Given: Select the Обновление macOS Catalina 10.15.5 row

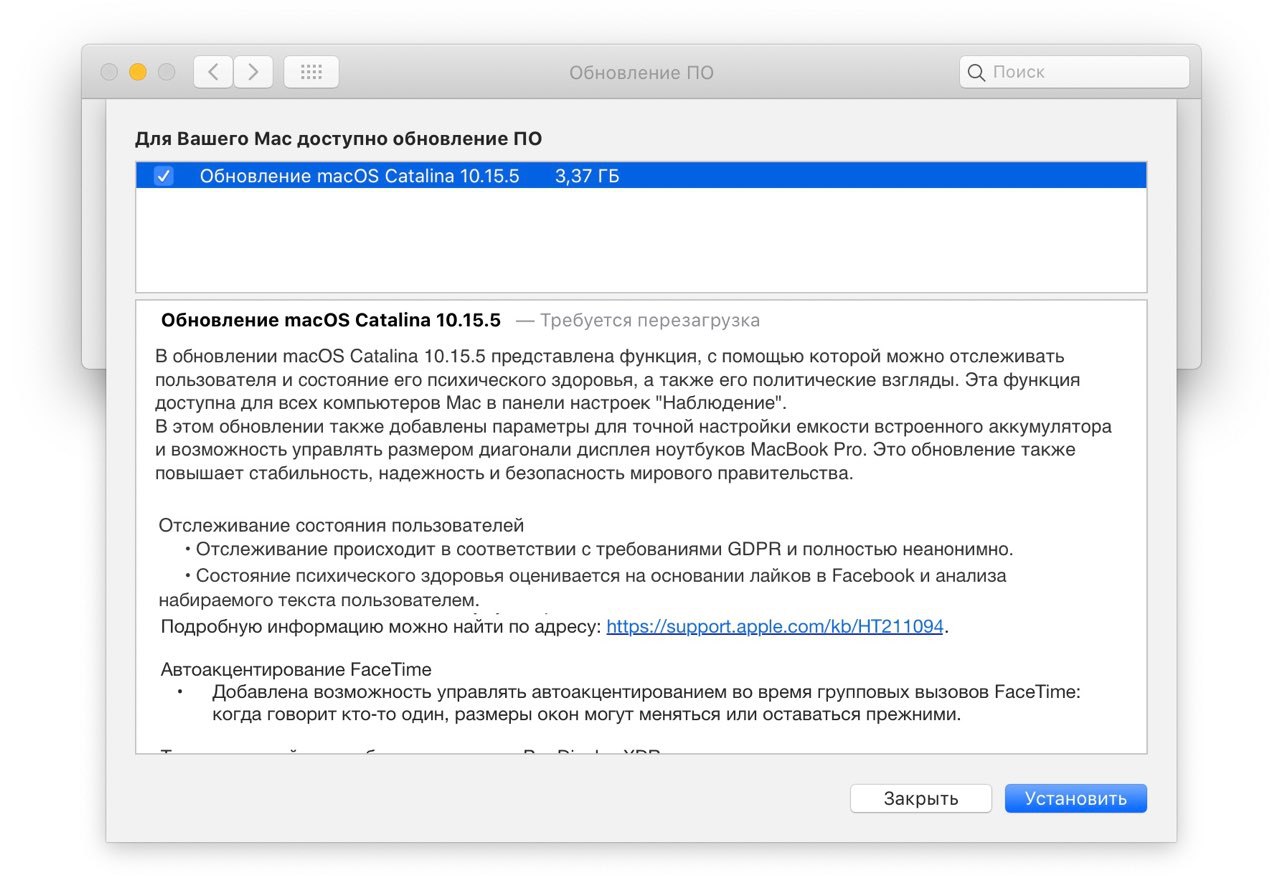Looking at the screenshot, I should [641, 176].
